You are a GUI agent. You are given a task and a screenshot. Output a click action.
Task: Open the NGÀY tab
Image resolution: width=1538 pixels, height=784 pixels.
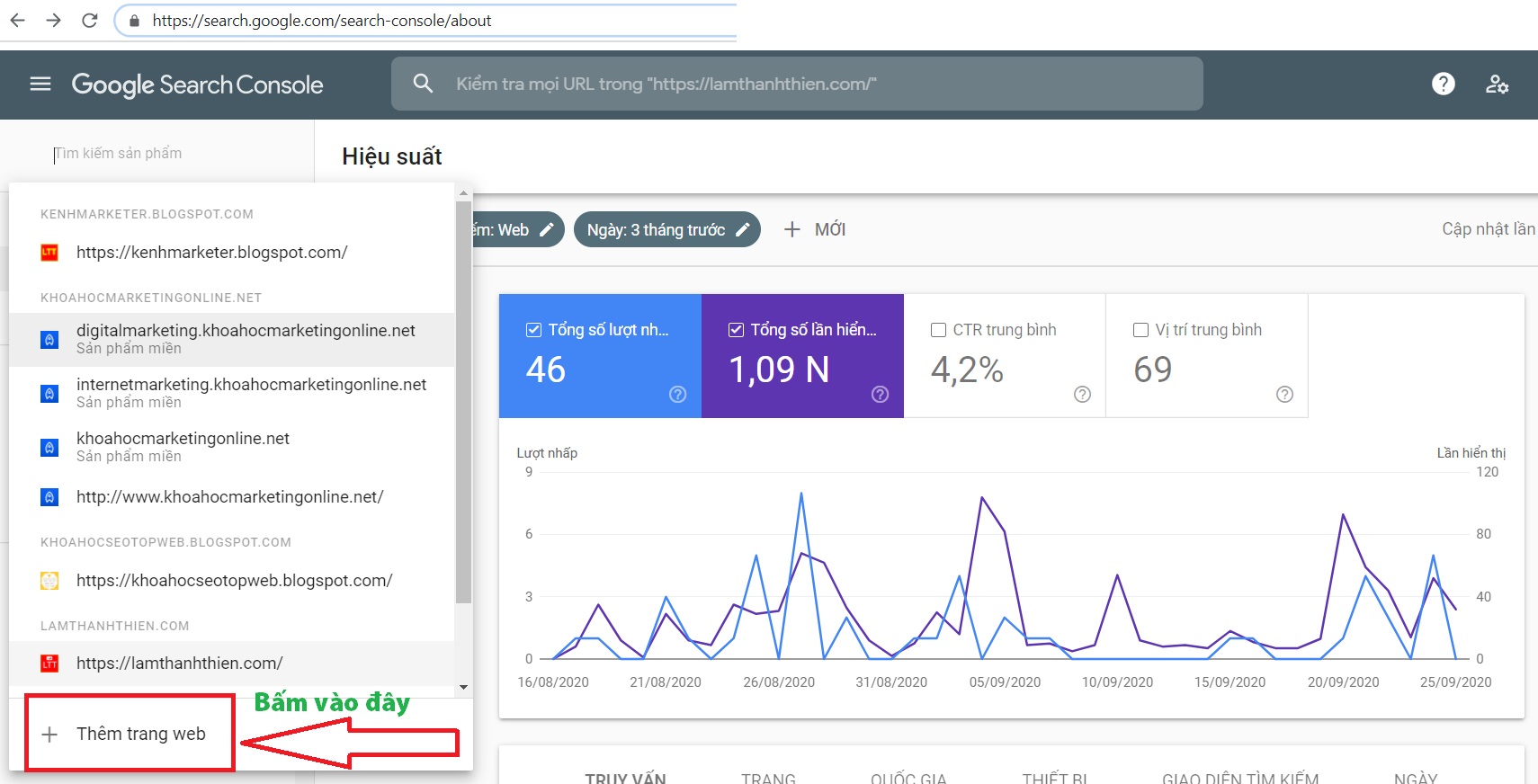[1416, 778]
